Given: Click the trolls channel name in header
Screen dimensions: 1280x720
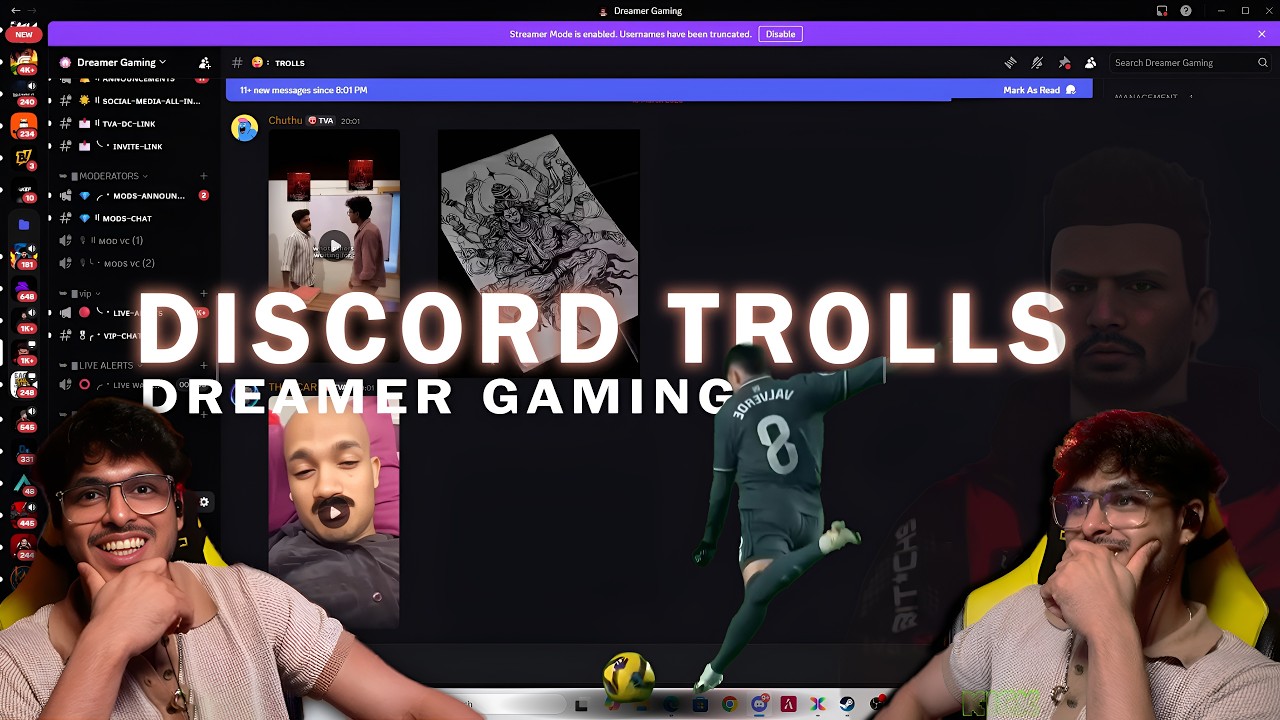Looking at the screenshot, I should point(290,63).
